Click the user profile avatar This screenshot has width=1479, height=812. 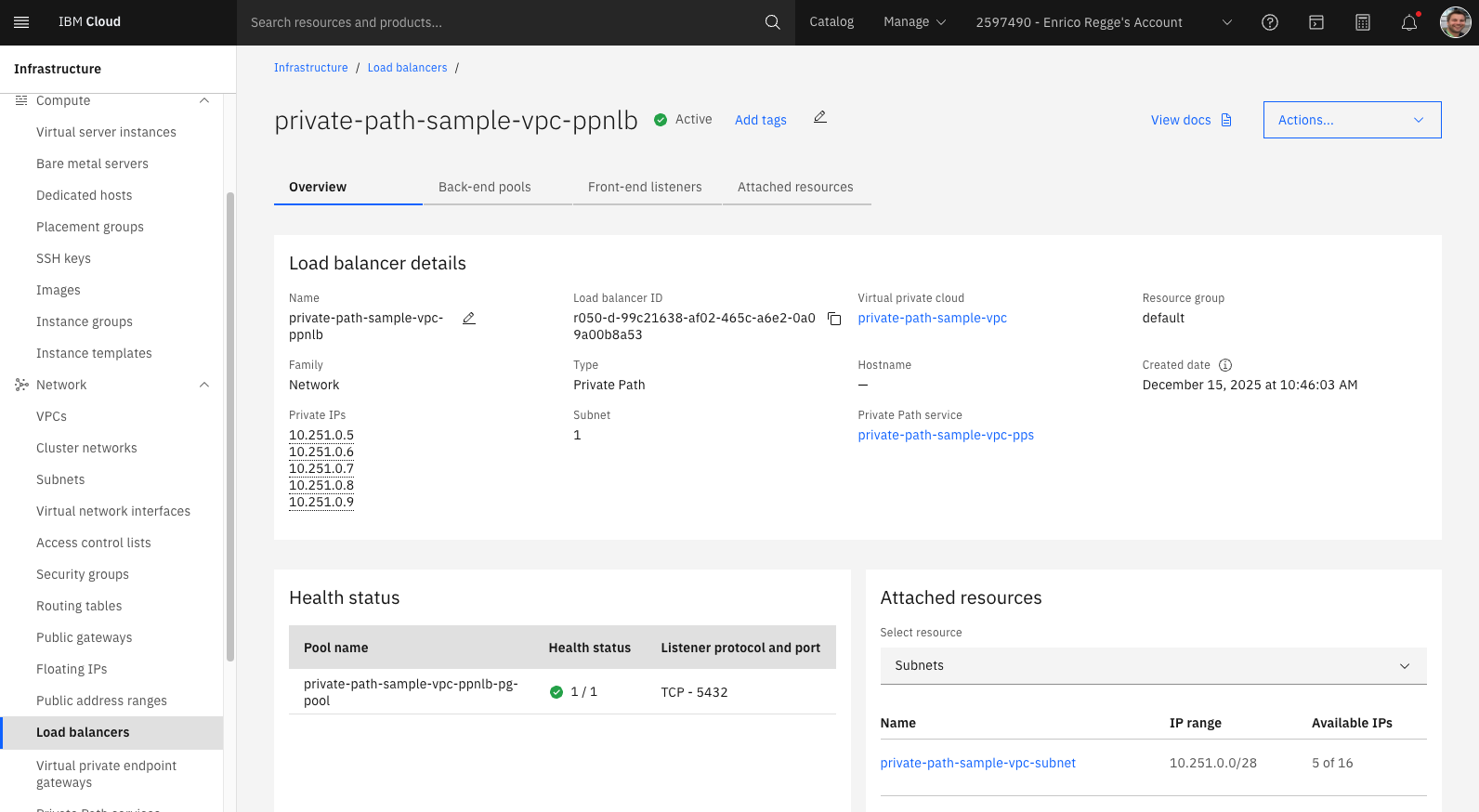(x=1455, y=22)
